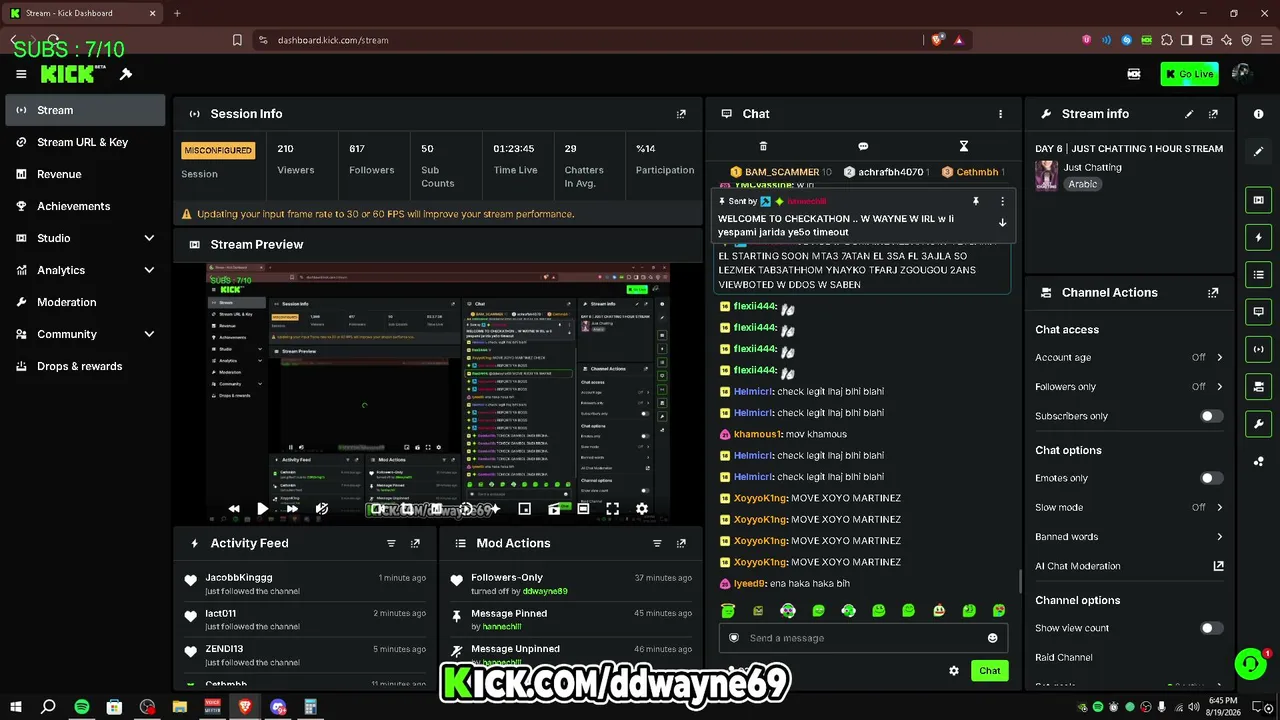1280x720 pixels.
Task: Clear chat with the trash icon
Action: (x=763, y=146)
